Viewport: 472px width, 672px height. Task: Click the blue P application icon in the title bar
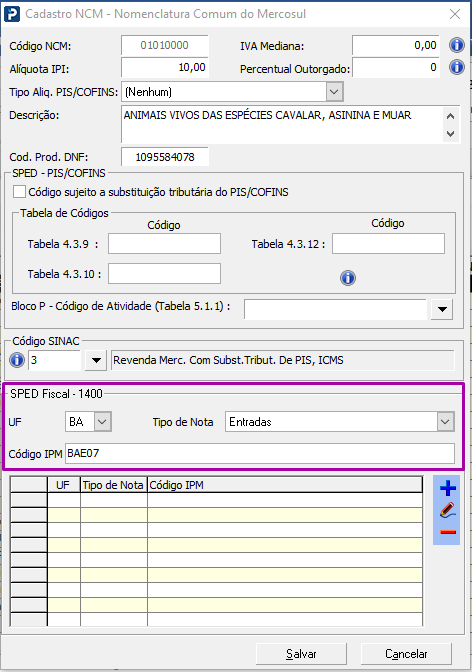point(12,14)
